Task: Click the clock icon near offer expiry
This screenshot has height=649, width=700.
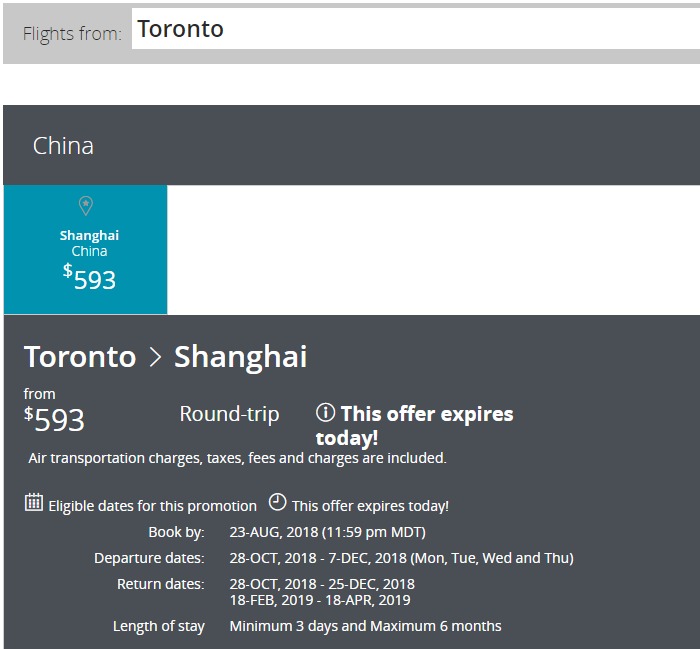Action: 277,502
